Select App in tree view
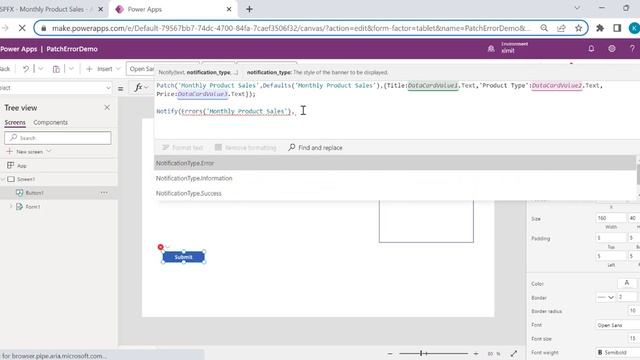The height and width of the screenshot is (360, 640). tap(22, 166)
